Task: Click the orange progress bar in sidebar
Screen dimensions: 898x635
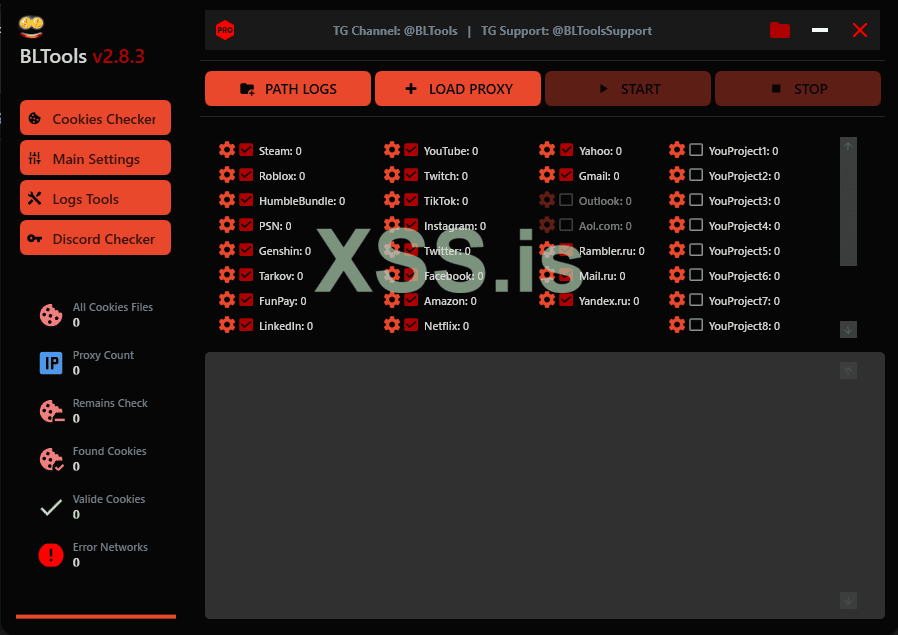Action: [x=96, y=617]
